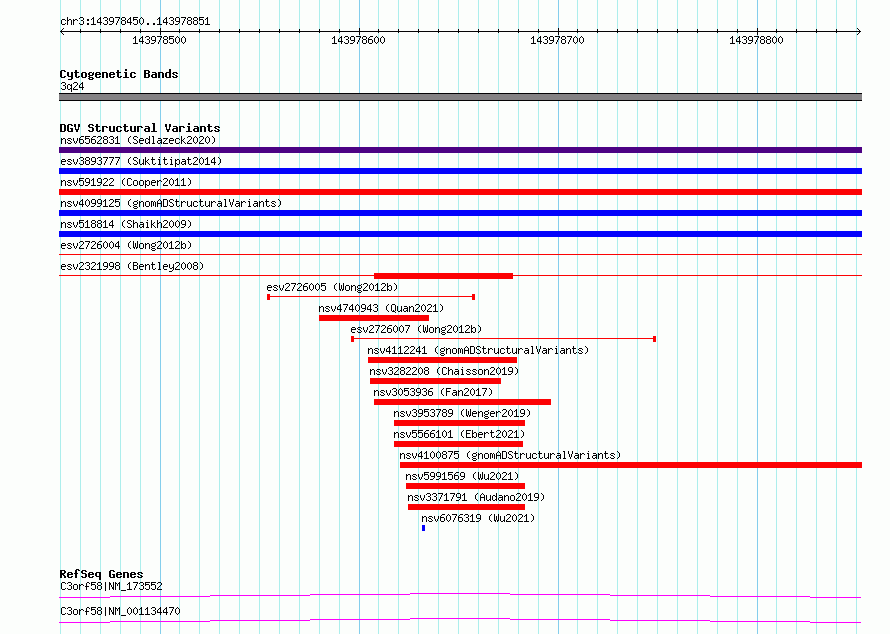Select the red nsv4740943 variant bar
Screen dimensions: 890x634
[x=373, y=318]
